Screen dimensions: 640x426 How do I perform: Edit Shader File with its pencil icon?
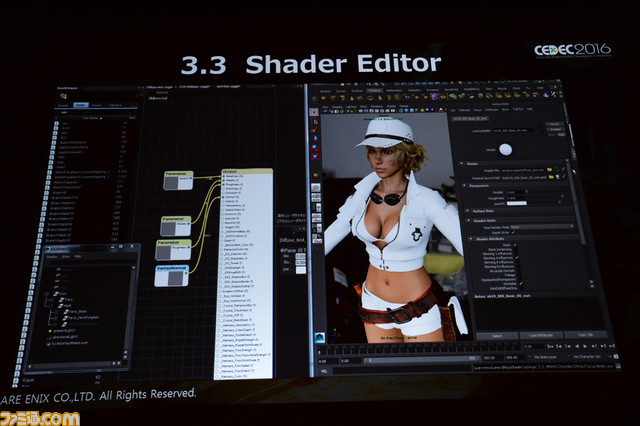[x=564, y=169]
